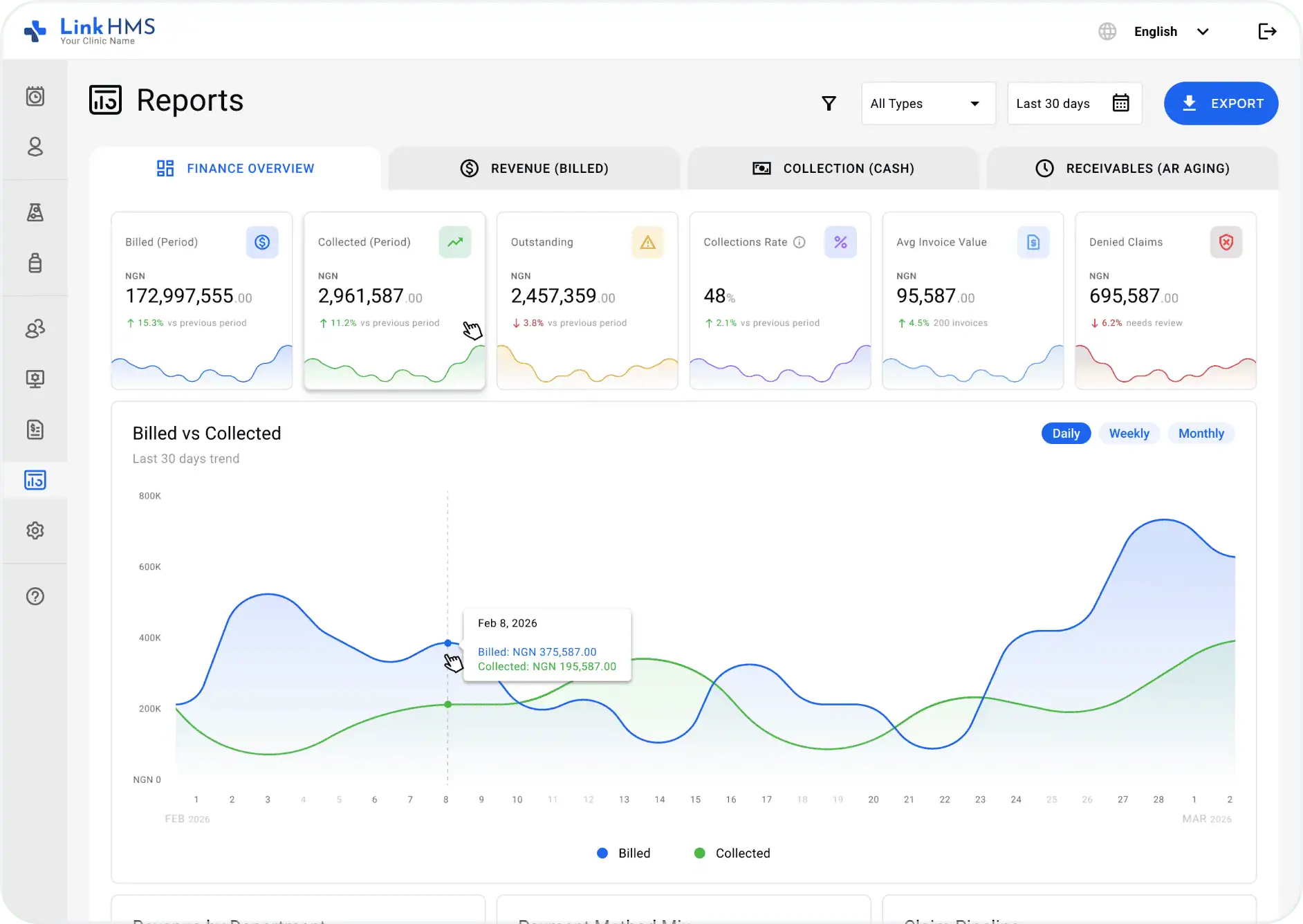Open the appointments calendar sidebar icon

coord(35,96)
